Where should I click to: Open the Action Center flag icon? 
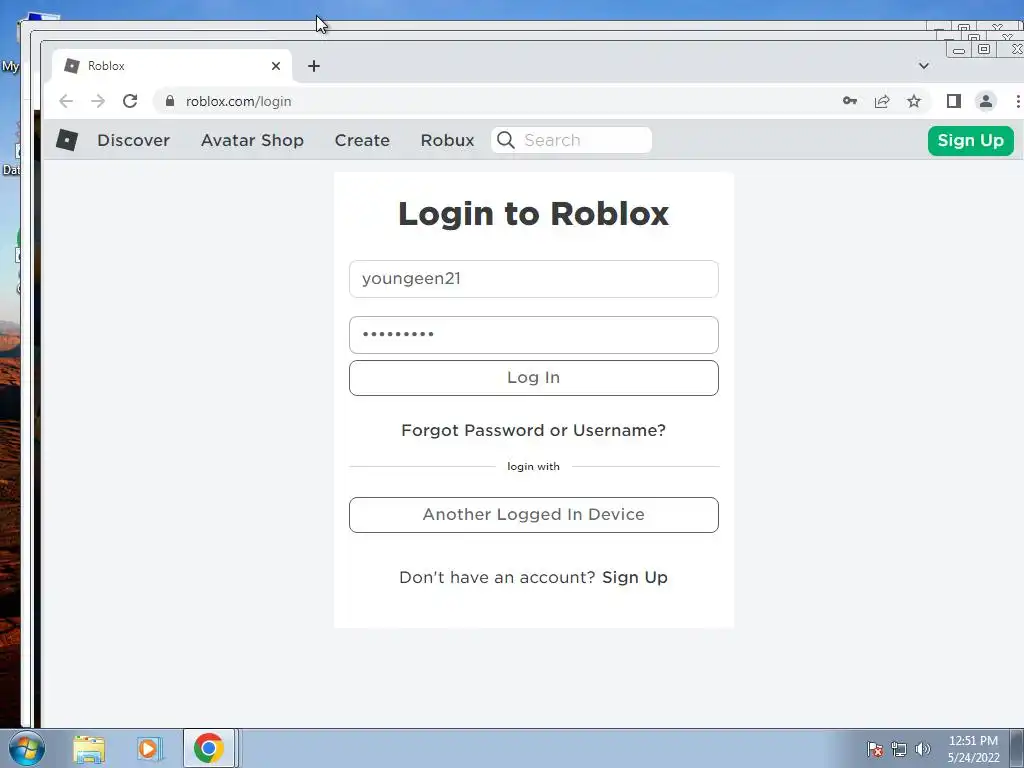click(x=874, y=749)
